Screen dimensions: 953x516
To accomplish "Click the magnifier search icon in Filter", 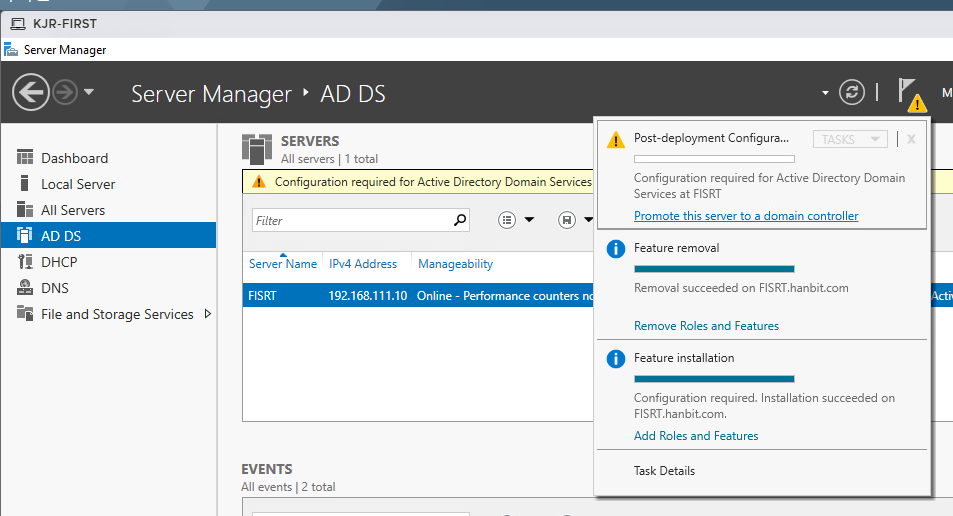I will click(460, 220).
